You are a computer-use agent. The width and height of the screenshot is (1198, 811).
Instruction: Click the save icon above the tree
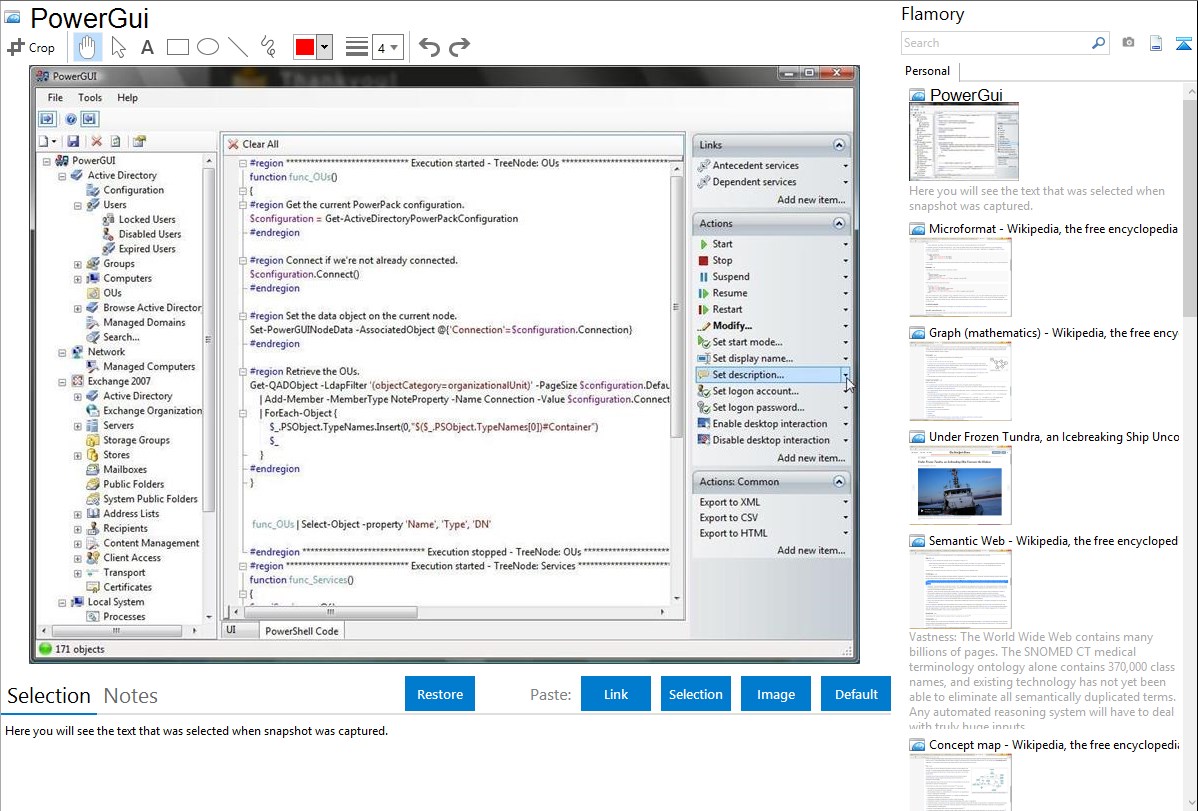pyautogui.click(x=73, y=141)
